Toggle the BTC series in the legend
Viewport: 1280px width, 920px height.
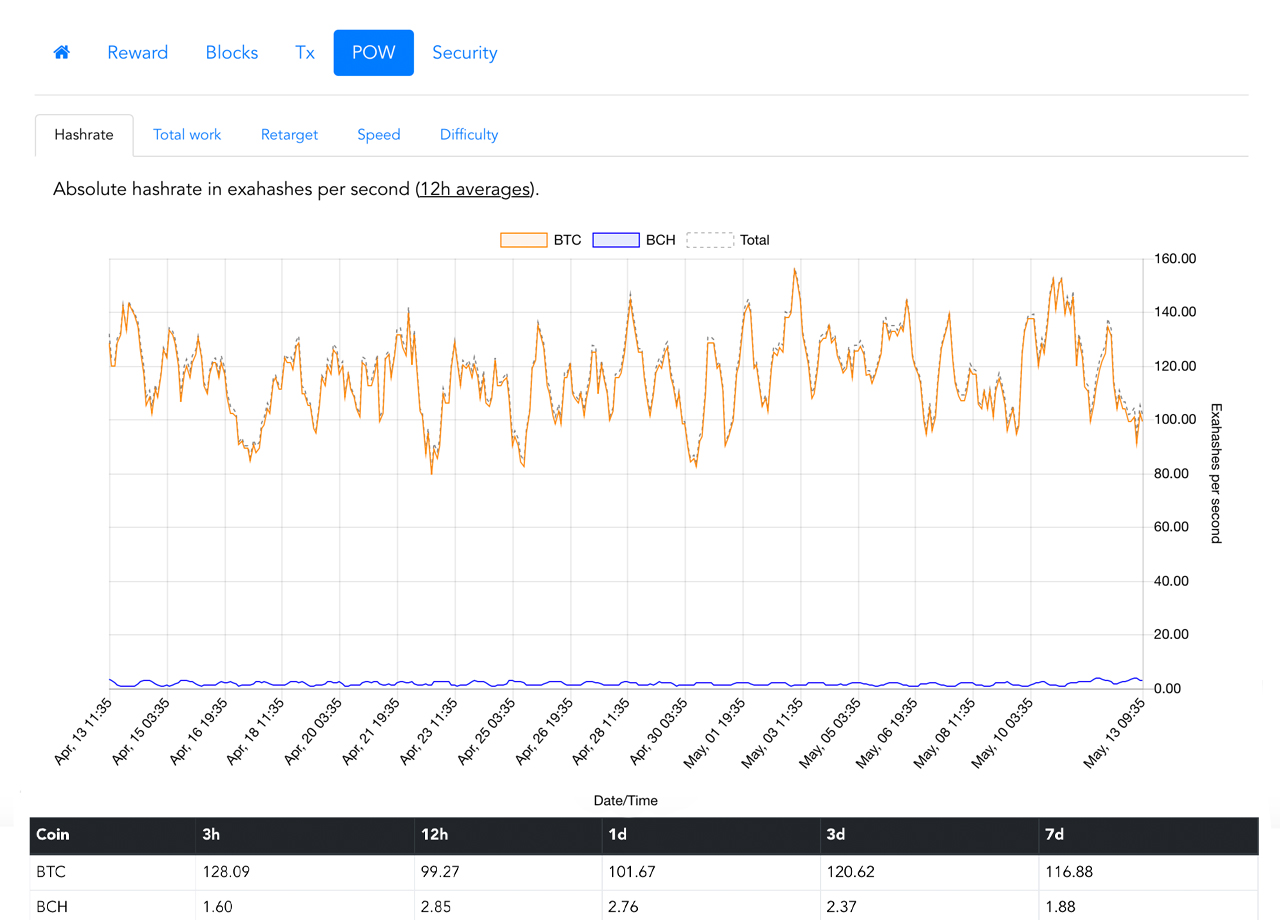[x=541, y=240]
